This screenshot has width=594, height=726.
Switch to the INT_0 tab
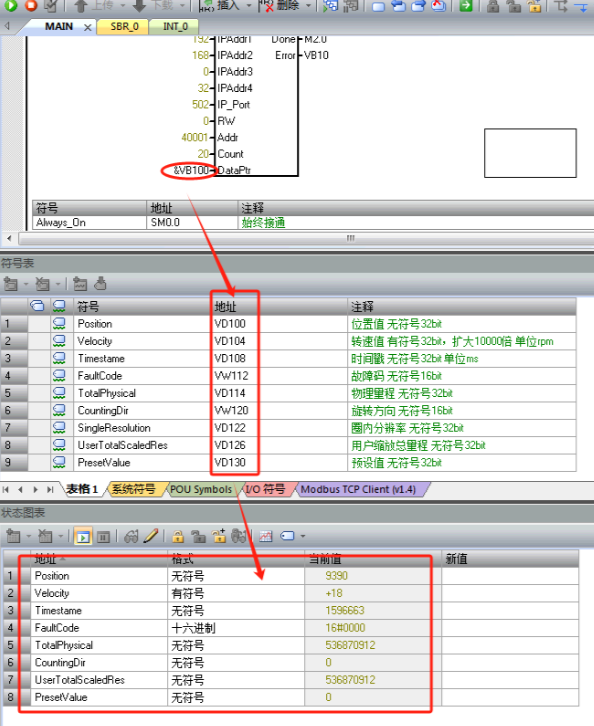click(175, 27)
